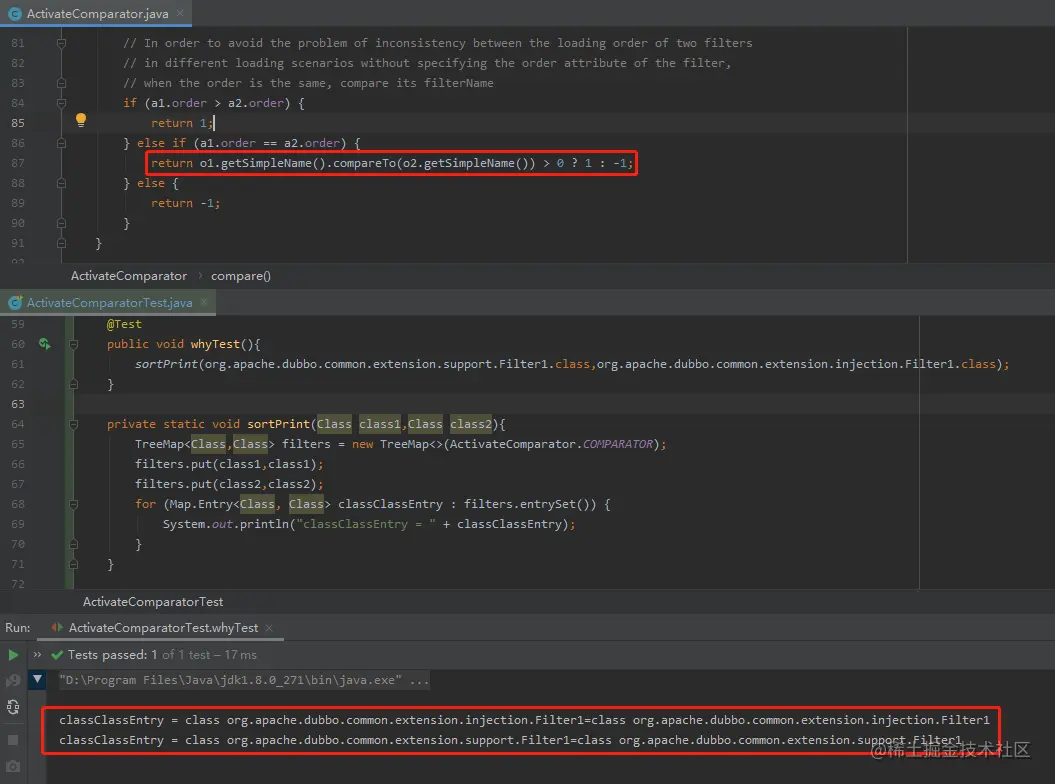This screenshot has width=1055, height=784.
Task: Collapse the comment block fold marker at line 81
Action: 61,43
